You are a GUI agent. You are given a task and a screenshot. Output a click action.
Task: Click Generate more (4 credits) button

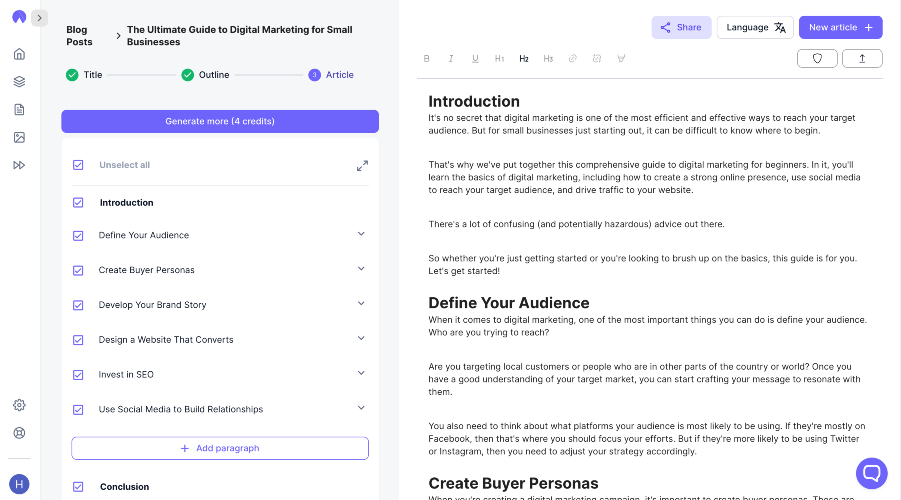tap(220, 121)
